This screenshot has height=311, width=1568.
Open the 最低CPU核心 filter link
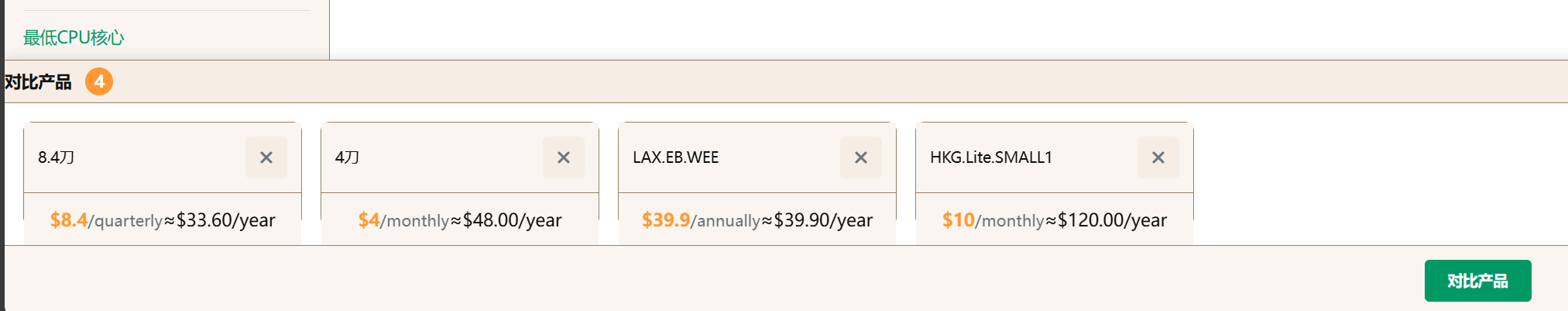point(74,37)
